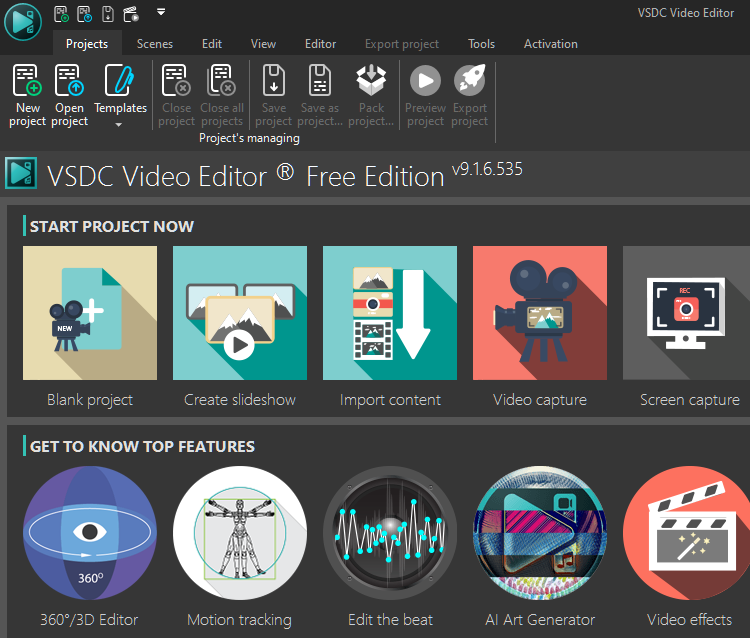Screen dimensions: 750x638
Task: Open the Export project tab
Action: pyautogui.click(x=402, y=44)
